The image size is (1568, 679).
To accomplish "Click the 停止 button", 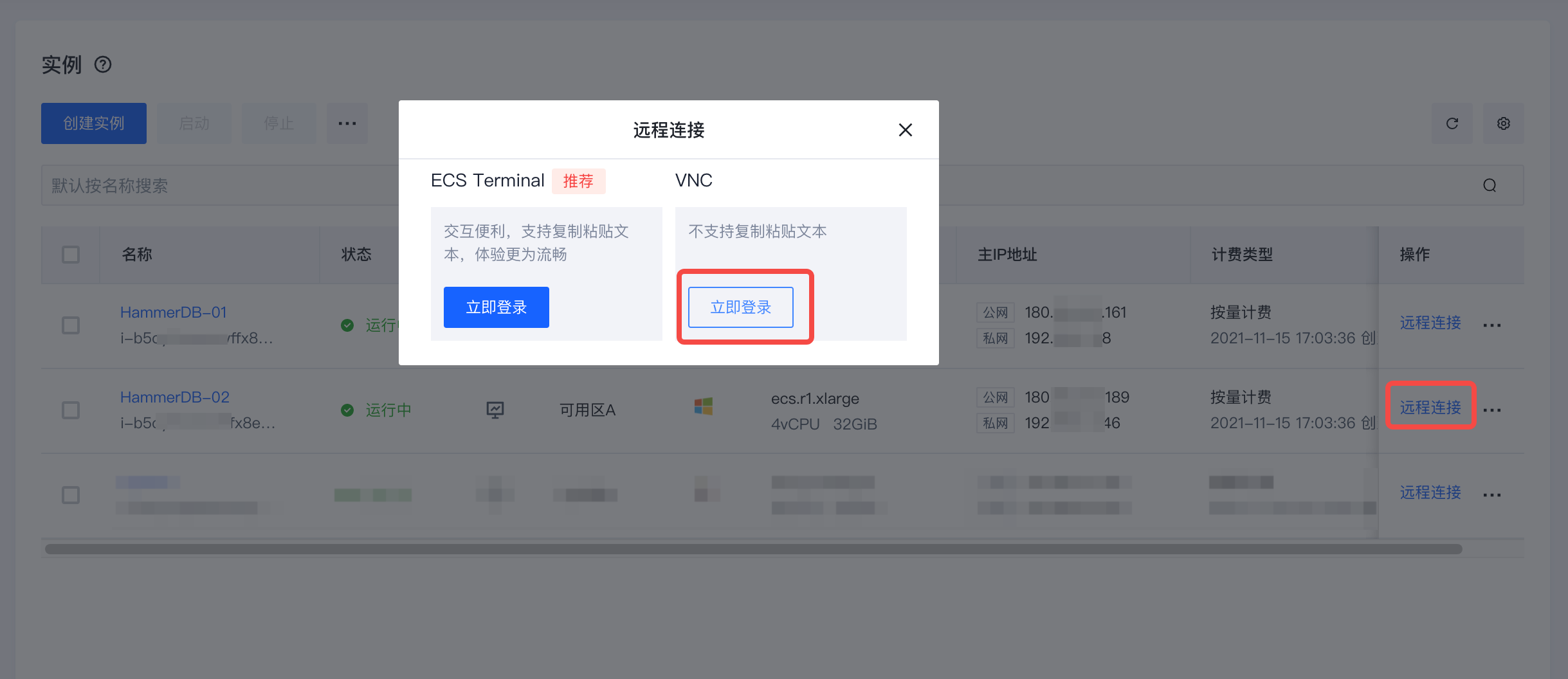I will coord(279,123).
